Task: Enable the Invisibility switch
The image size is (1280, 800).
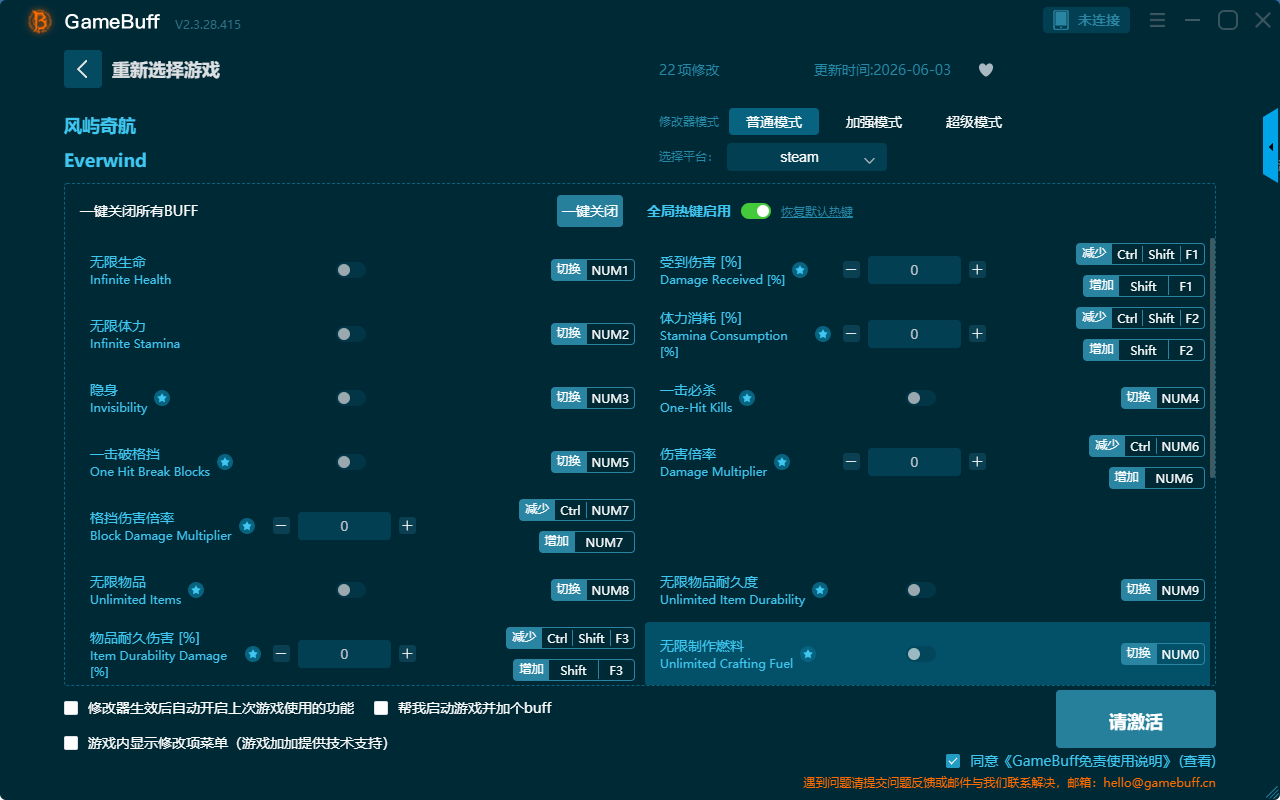Action: [351, 398]
